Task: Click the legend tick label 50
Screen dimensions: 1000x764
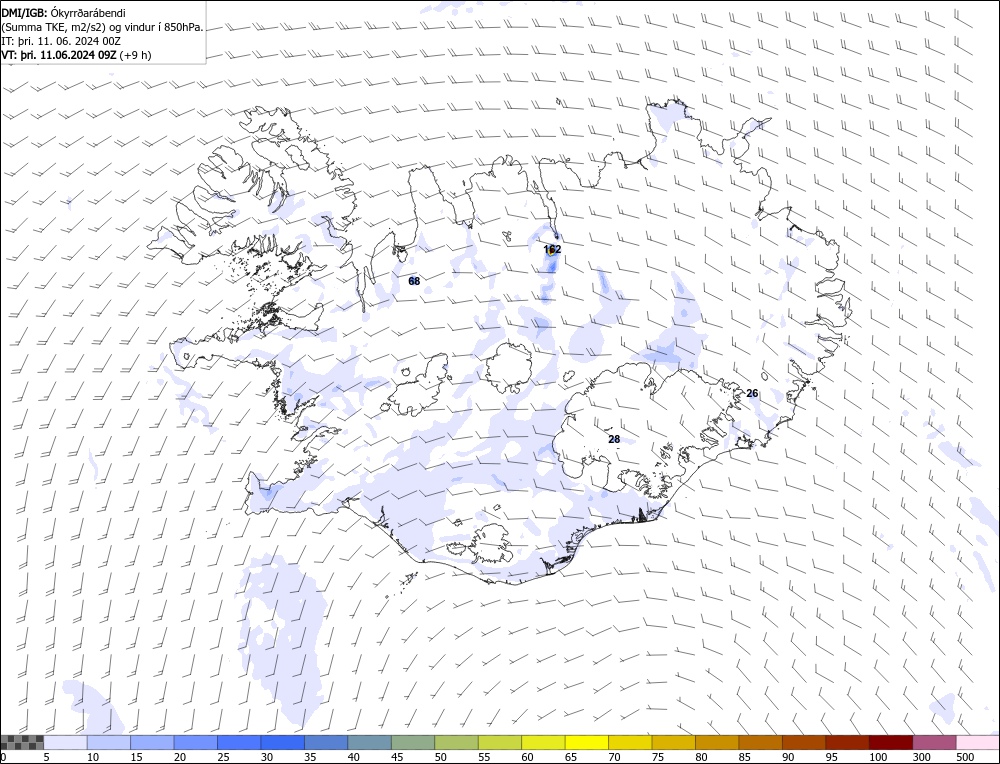Action: tap(441, 757)
